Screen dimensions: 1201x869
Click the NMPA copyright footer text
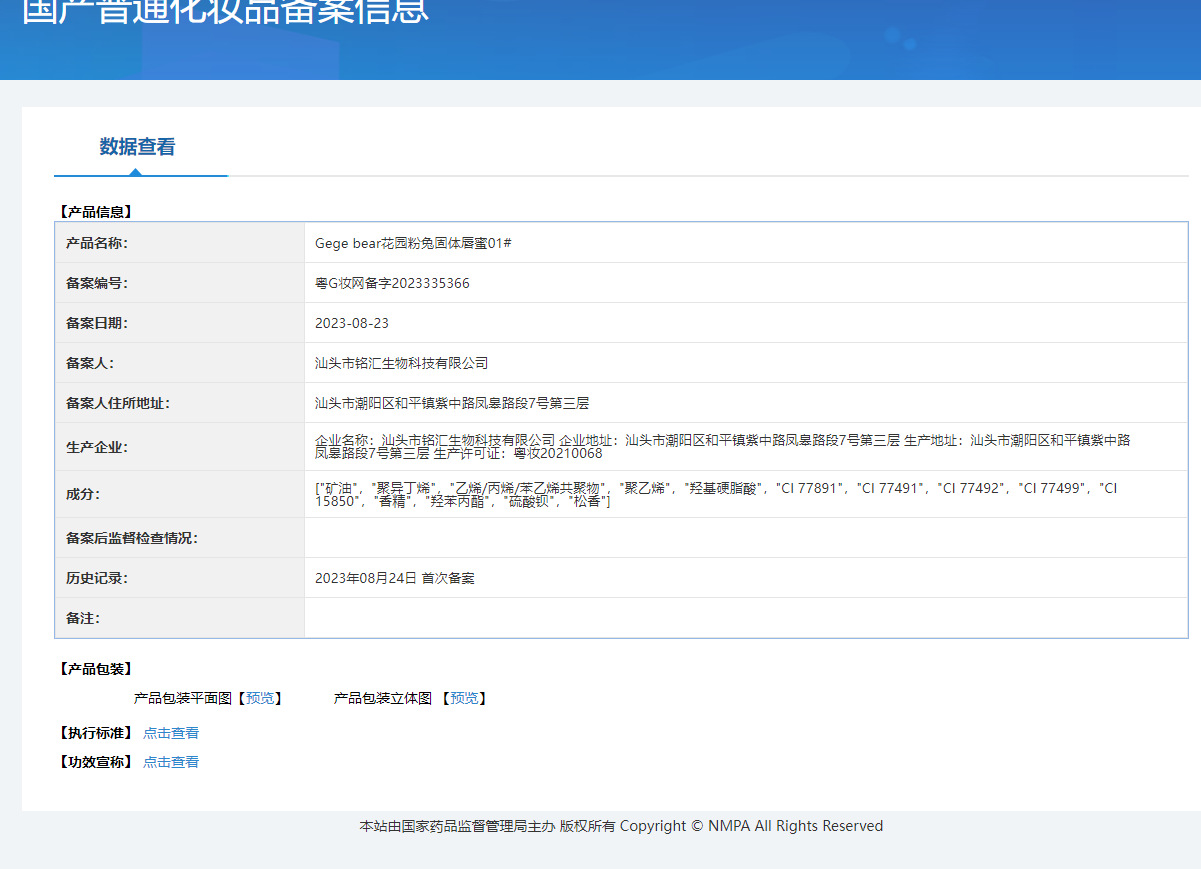coord(621,826)
